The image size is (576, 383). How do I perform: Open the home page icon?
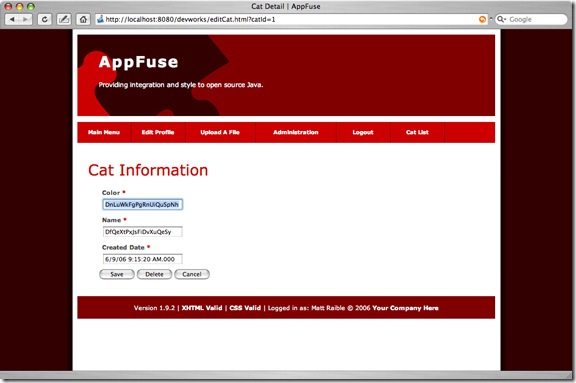point(83,19)
